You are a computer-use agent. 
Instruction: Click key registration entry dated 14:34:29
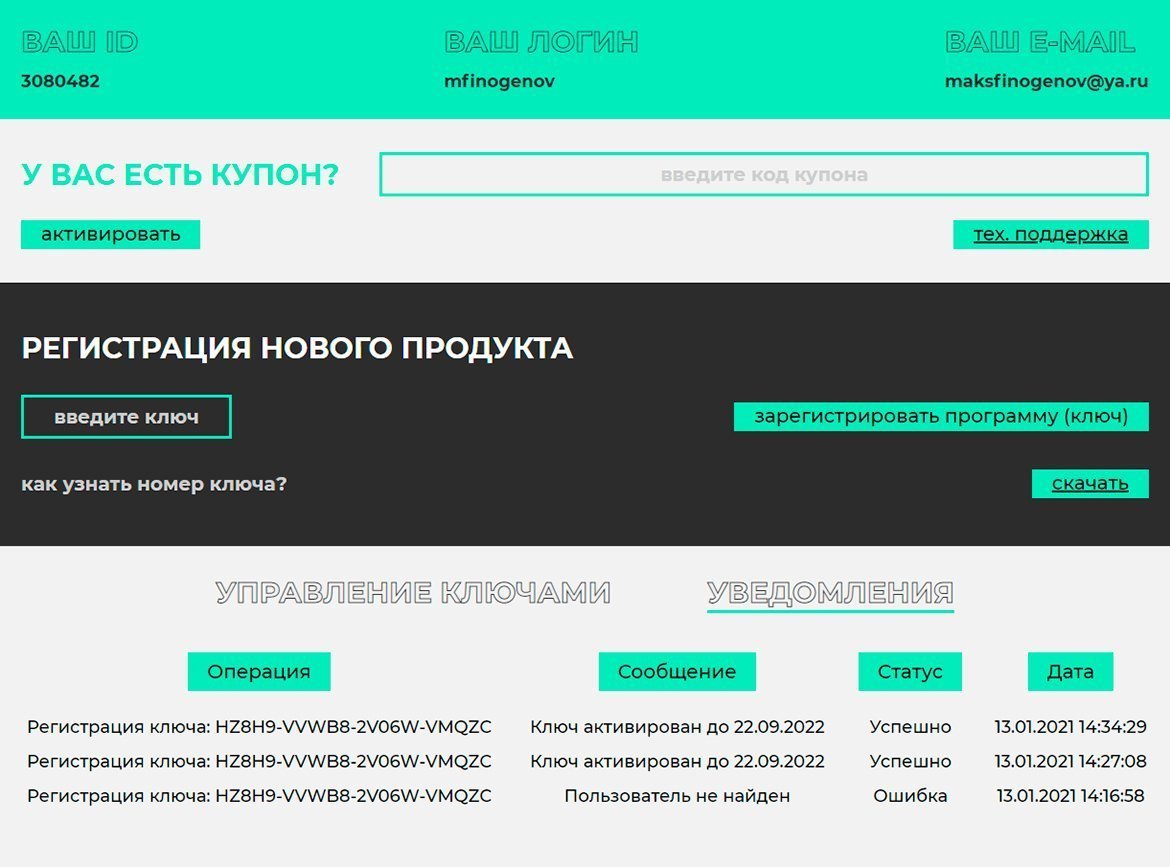pos(259,727)
